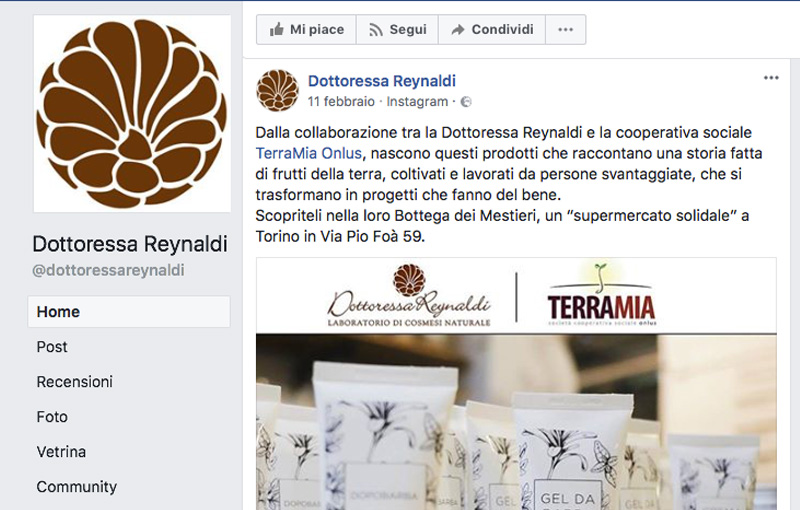The height and width of the screenshot is (510, 800).
Task: Click the TerraMia logo in post image
Action: click(x=602, y=295)
